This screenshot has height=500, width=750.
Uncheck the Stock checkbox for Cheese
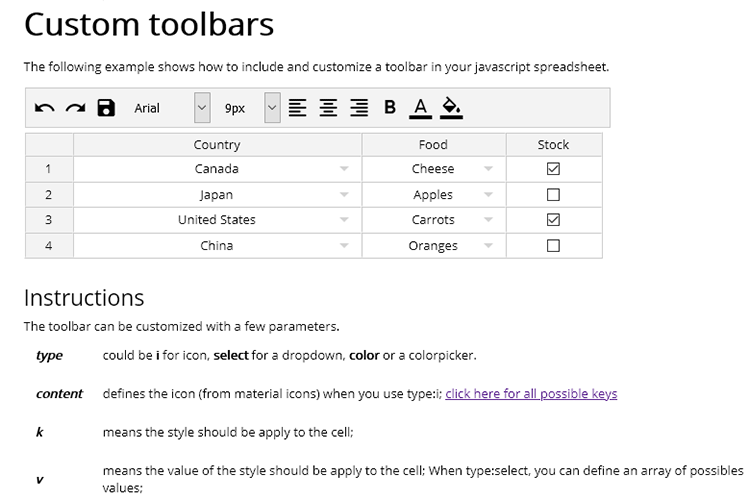[x=553, y=169]
